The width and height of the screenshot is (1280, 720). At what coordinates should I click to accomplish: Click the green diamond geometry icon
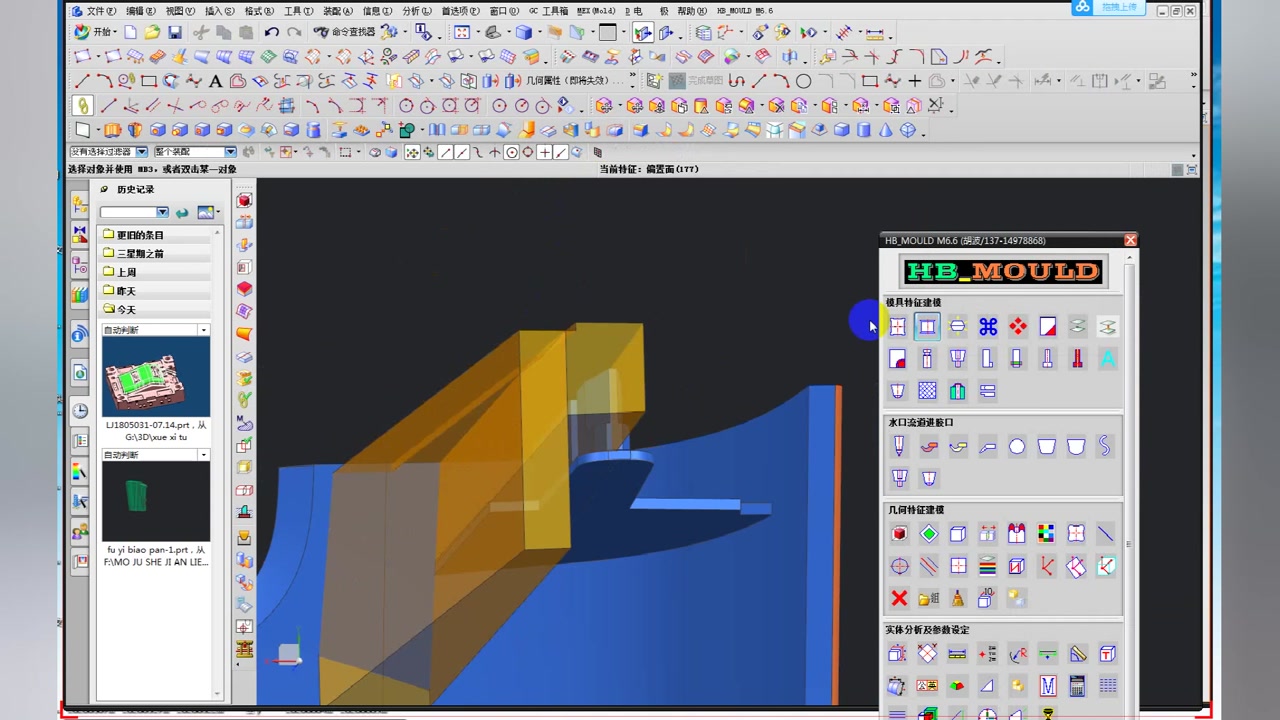click(929, 534)
